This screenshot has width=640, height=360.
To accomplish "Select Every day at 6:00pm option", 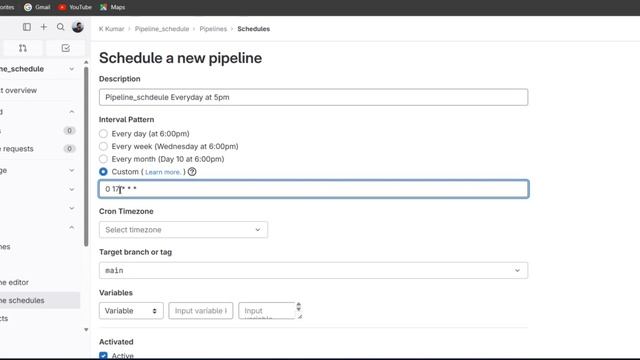I will (103, 133).
